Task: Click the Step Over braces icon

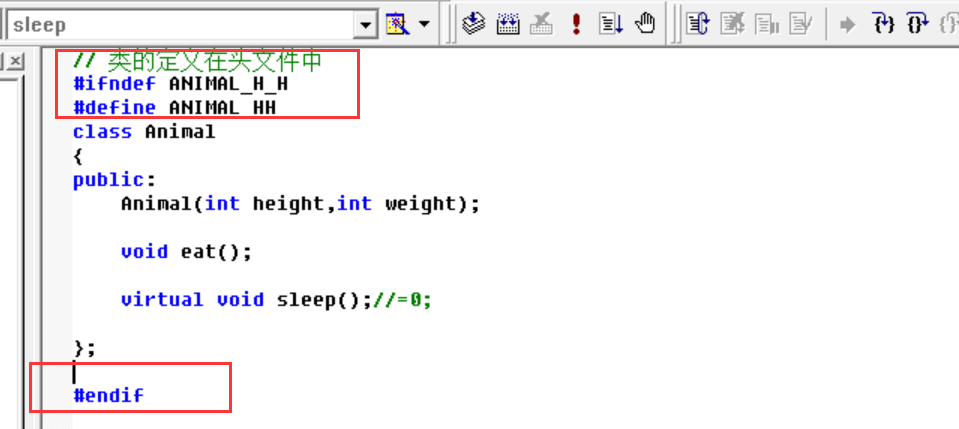Action: pos(918,24)
